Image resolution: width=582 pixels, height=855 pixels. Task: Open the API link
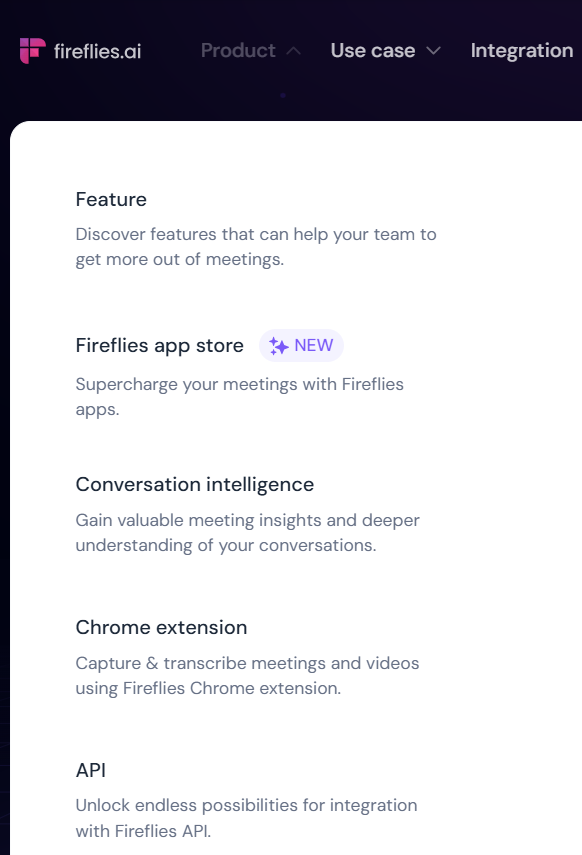(91, 770)
